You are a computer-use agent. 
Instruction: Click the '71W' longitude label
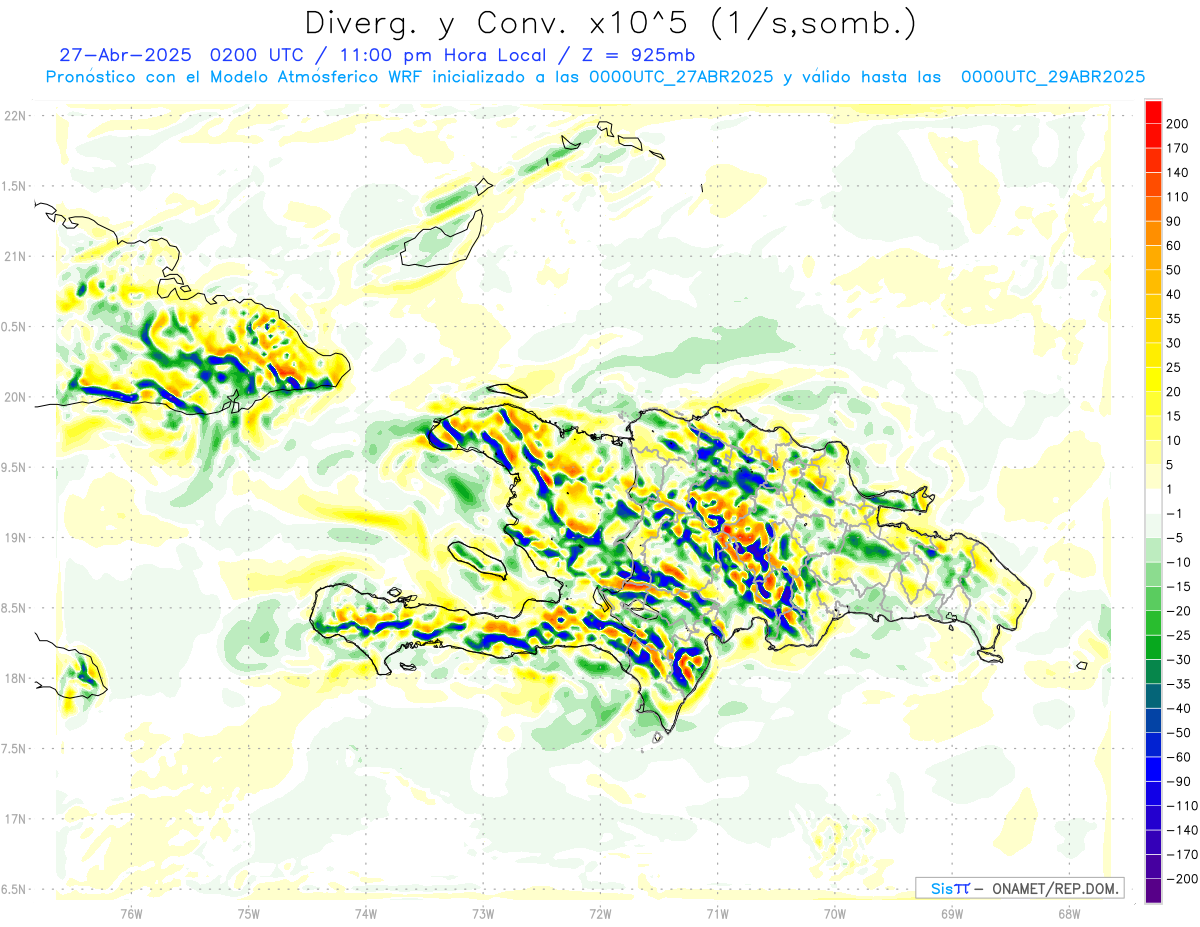(717, 914)
